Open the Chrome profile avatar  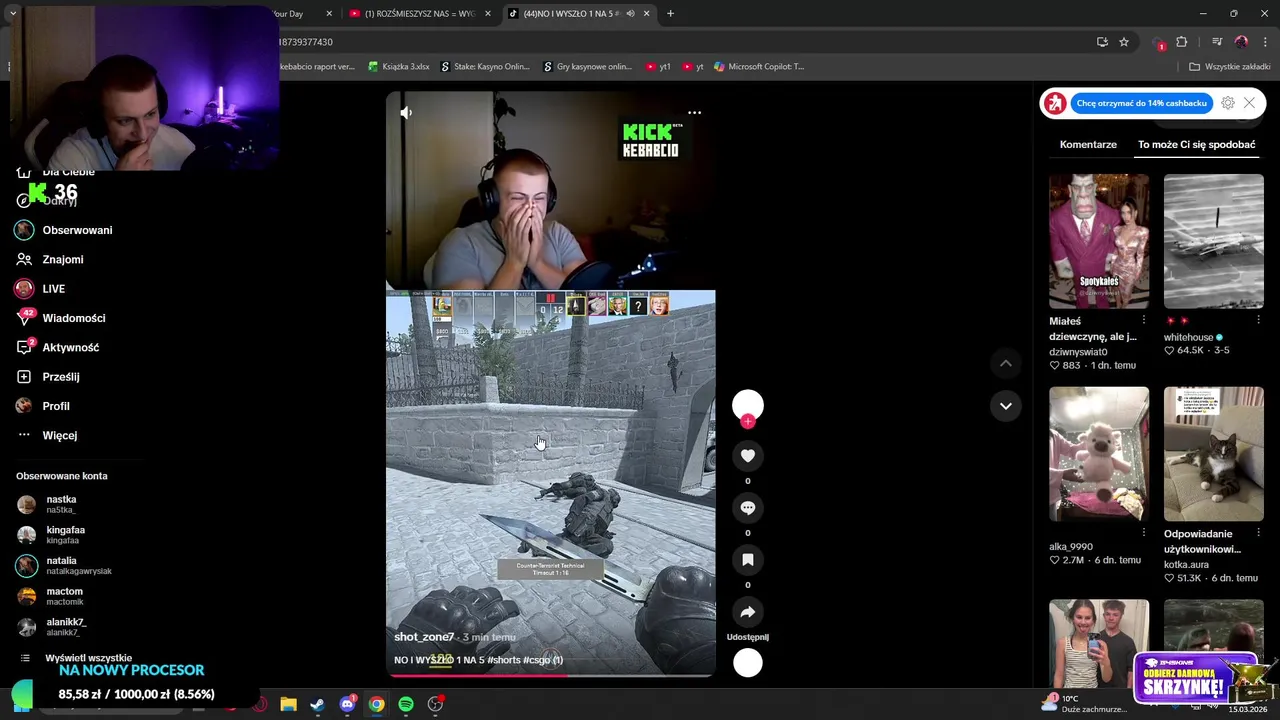click(1241, 42)
